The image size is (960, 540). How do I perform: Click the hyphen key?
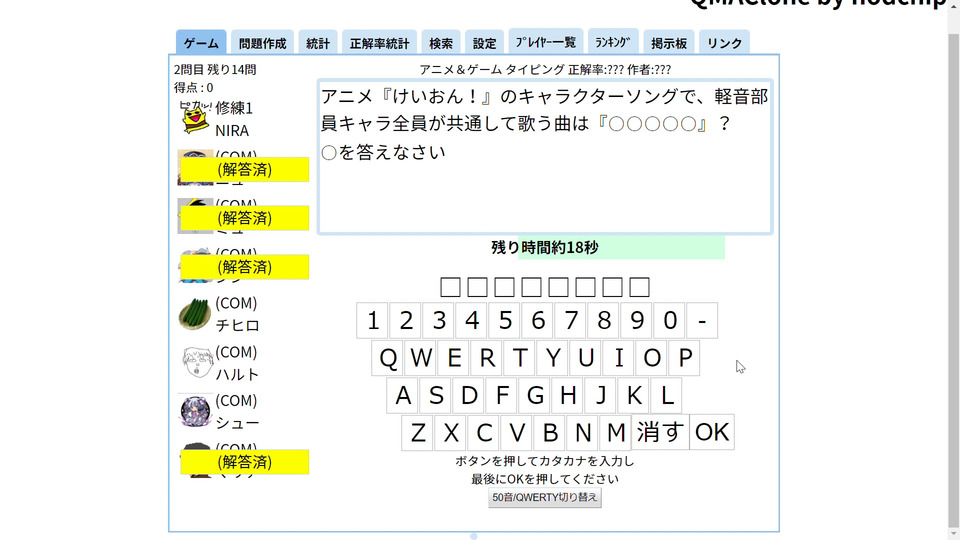[x=702, y=320]
